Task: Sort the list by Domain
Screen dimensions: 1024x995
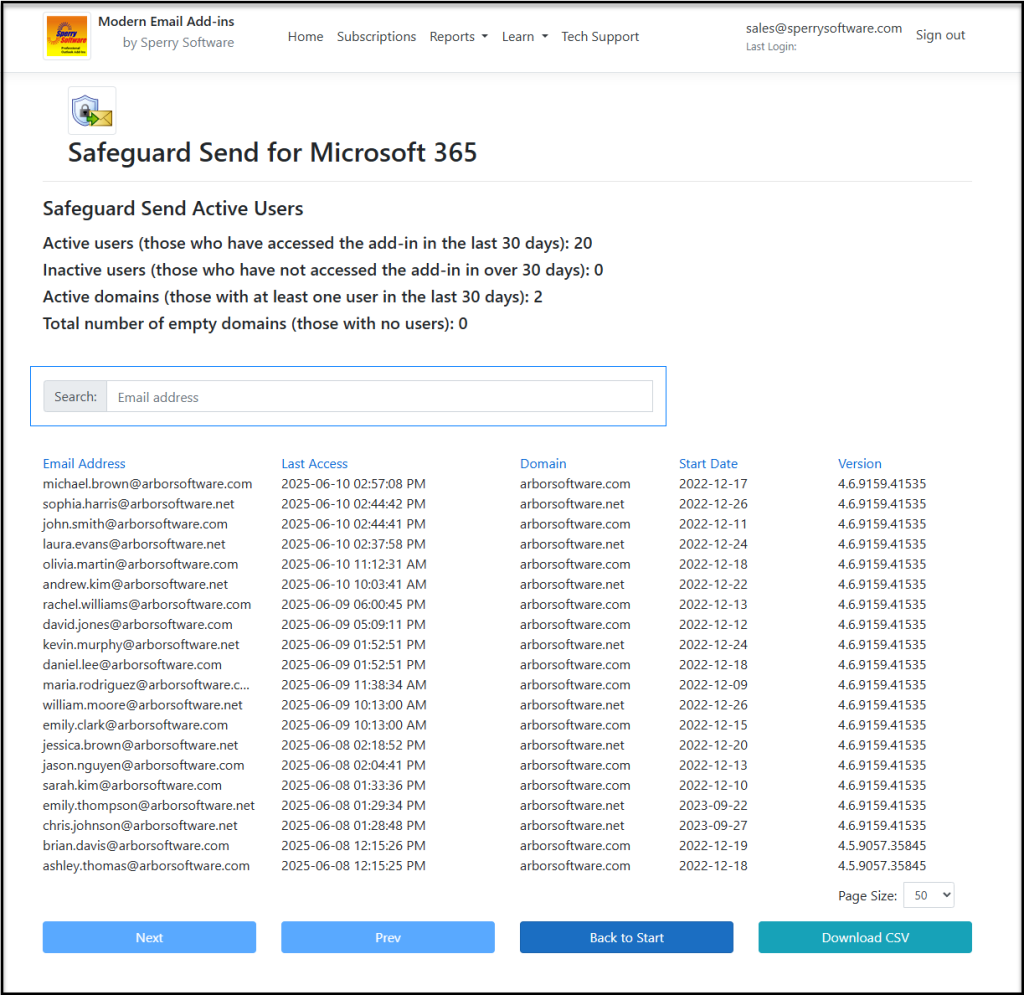Action: click(x=543, y=463)
